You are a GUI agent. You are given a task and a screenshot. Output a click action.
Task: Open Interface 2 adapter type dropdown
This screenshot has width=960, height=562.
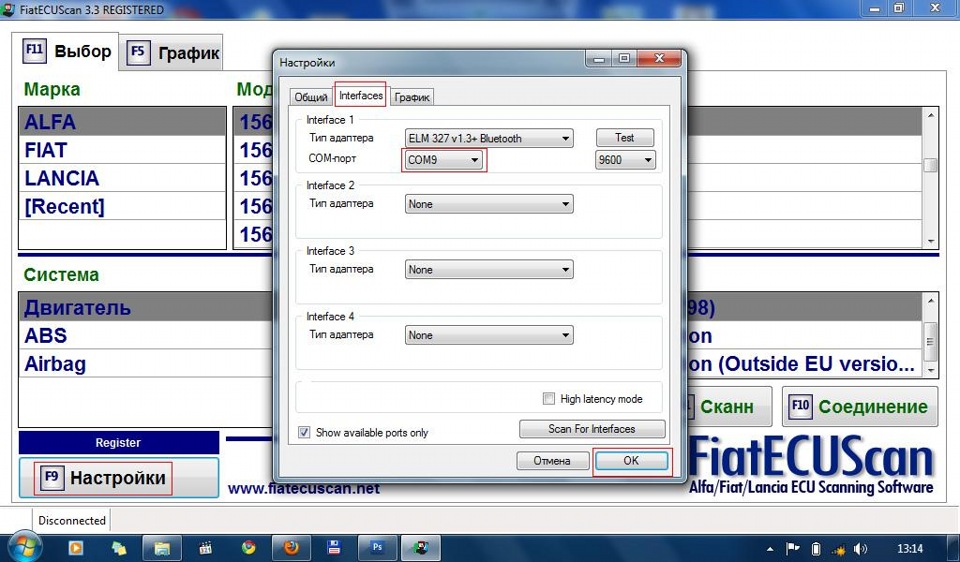click(x=489, y=204)
